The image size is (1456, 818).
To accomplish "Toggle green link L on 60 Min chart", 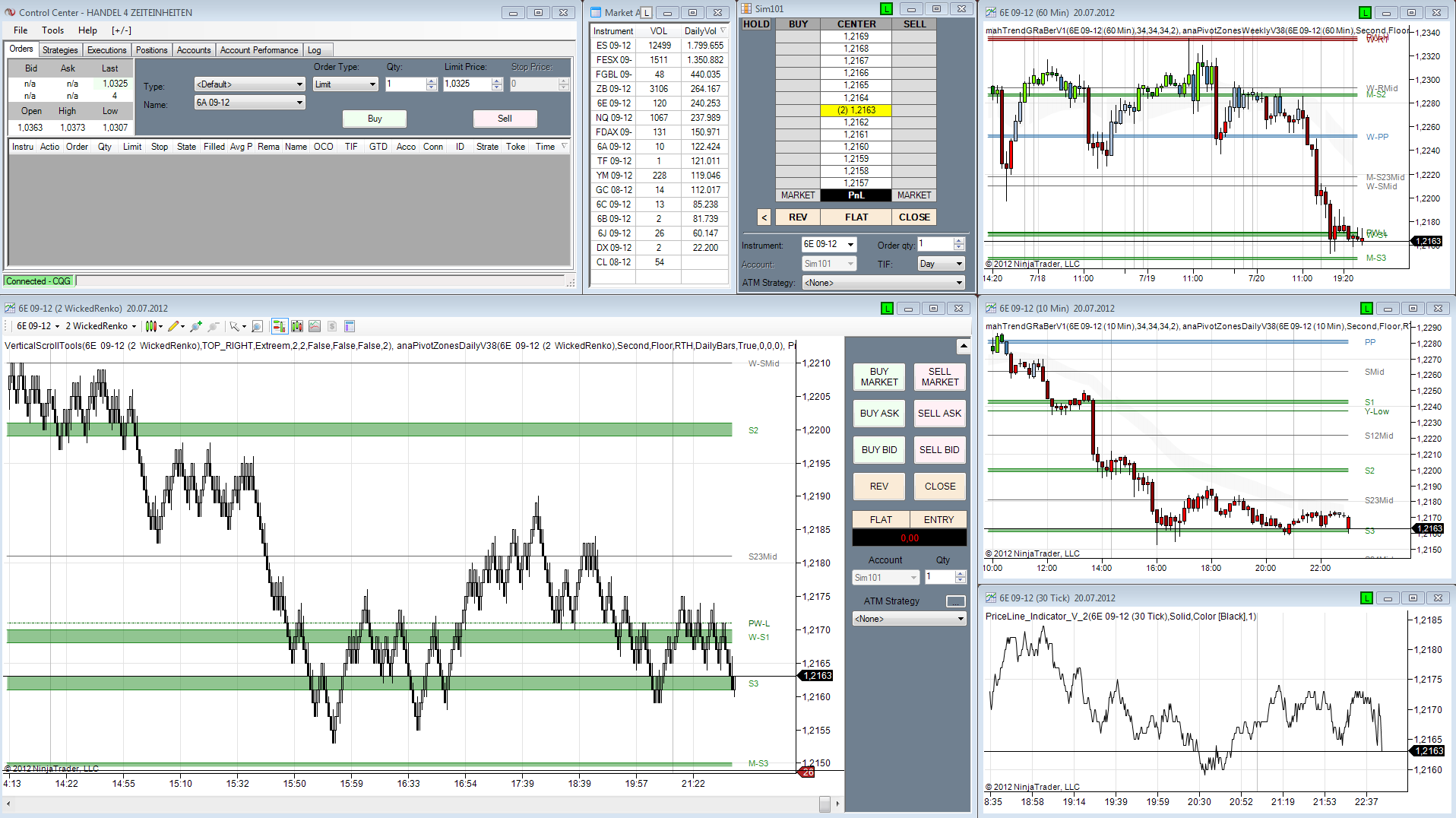I will (1366, 12).
